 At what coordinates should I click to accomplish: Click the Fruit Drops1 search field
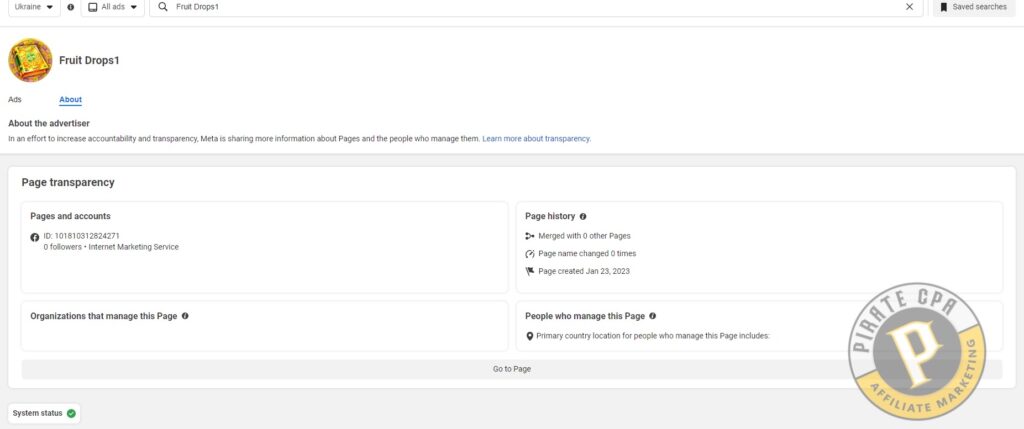(536, 7)
